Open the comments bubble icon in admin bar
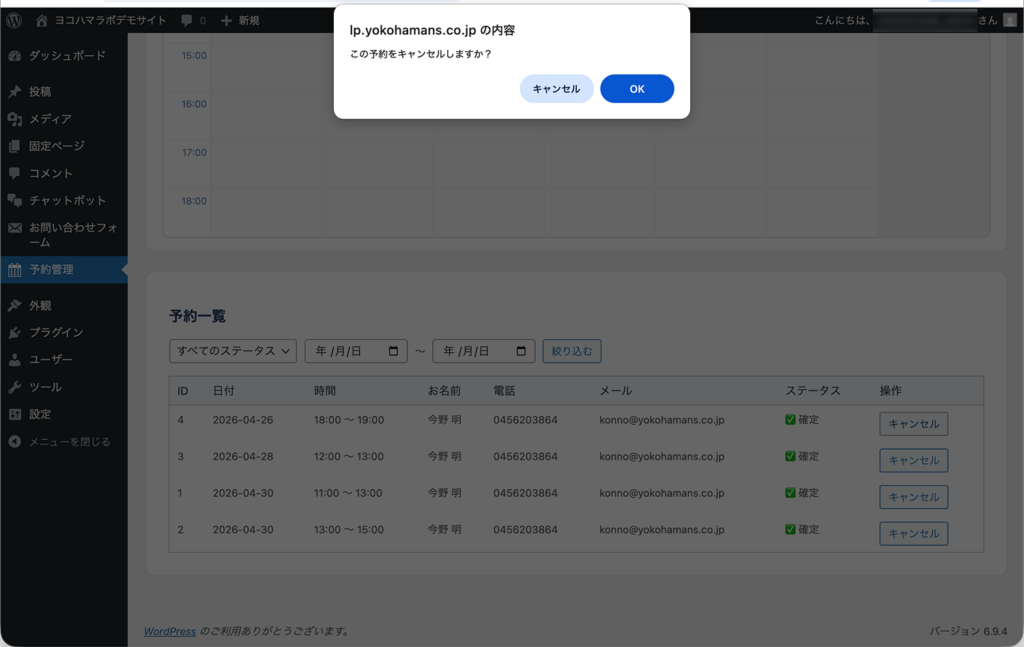 (188, 20)
